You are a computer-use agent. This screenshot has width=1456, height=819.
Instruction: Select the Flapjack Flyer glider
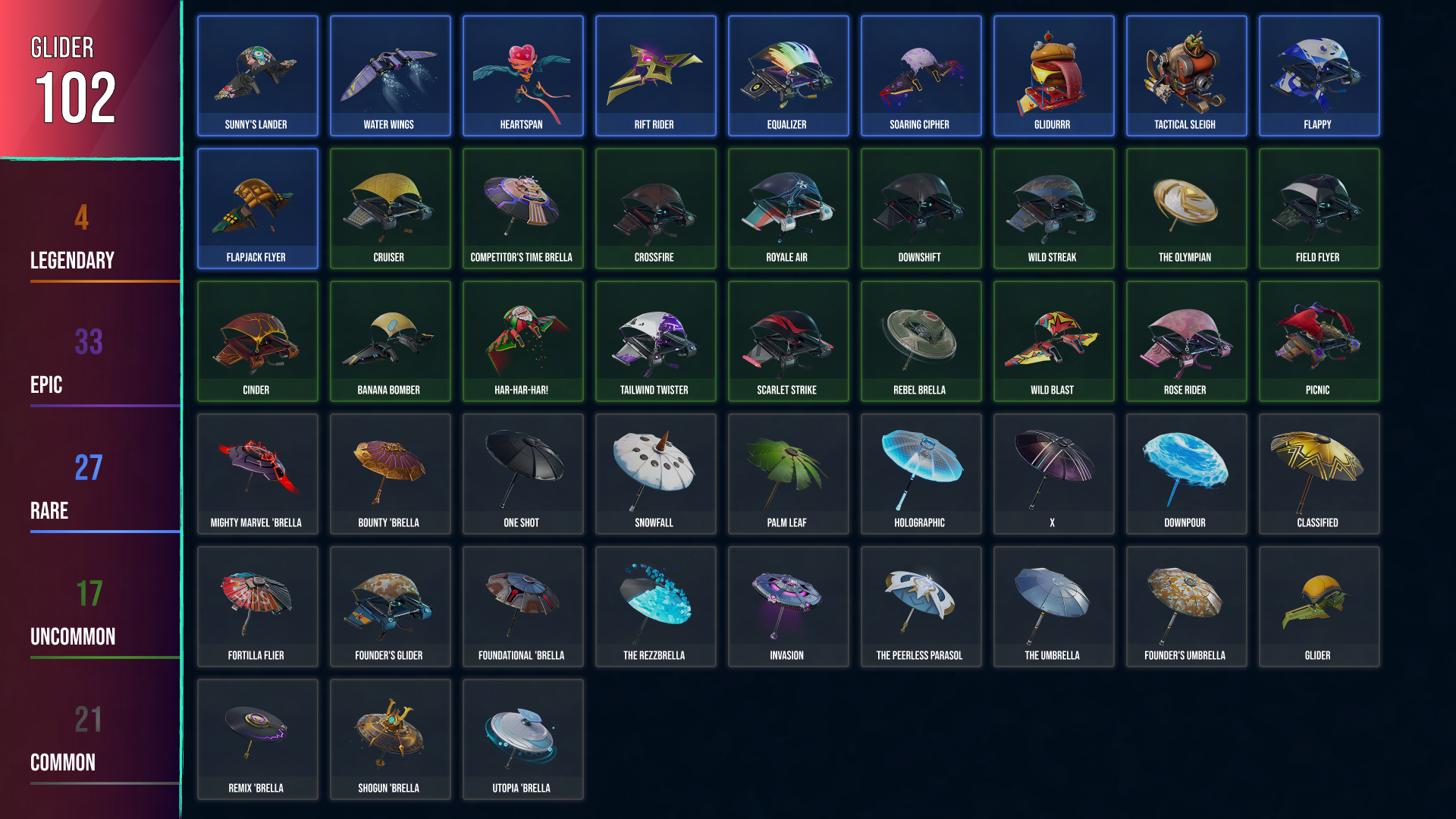click(x=257, y=209)
